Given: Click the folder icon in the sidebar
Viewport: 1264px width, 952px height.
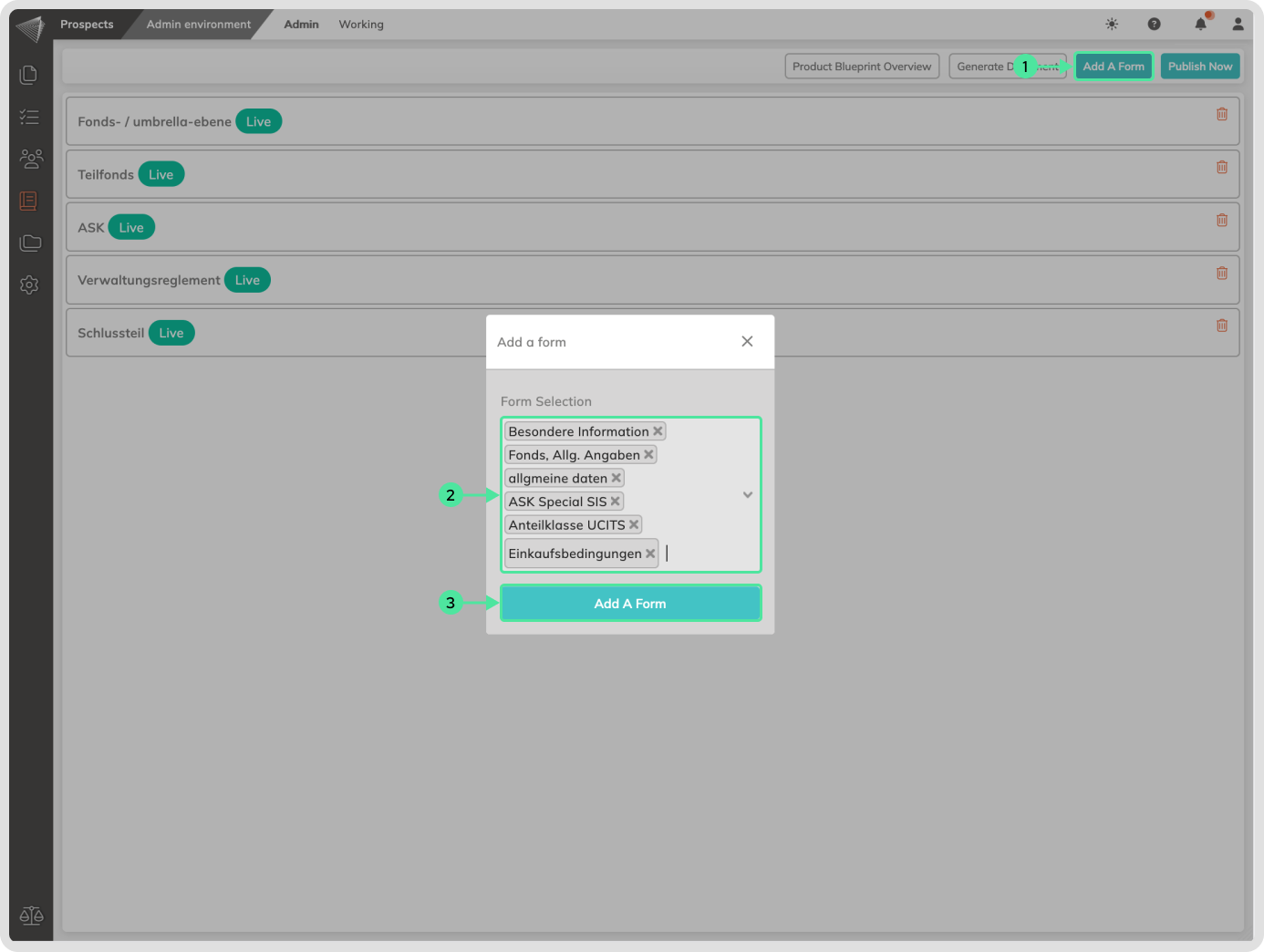Looking at the screenshot, I should pyautogui.click(x=30, y=243).
